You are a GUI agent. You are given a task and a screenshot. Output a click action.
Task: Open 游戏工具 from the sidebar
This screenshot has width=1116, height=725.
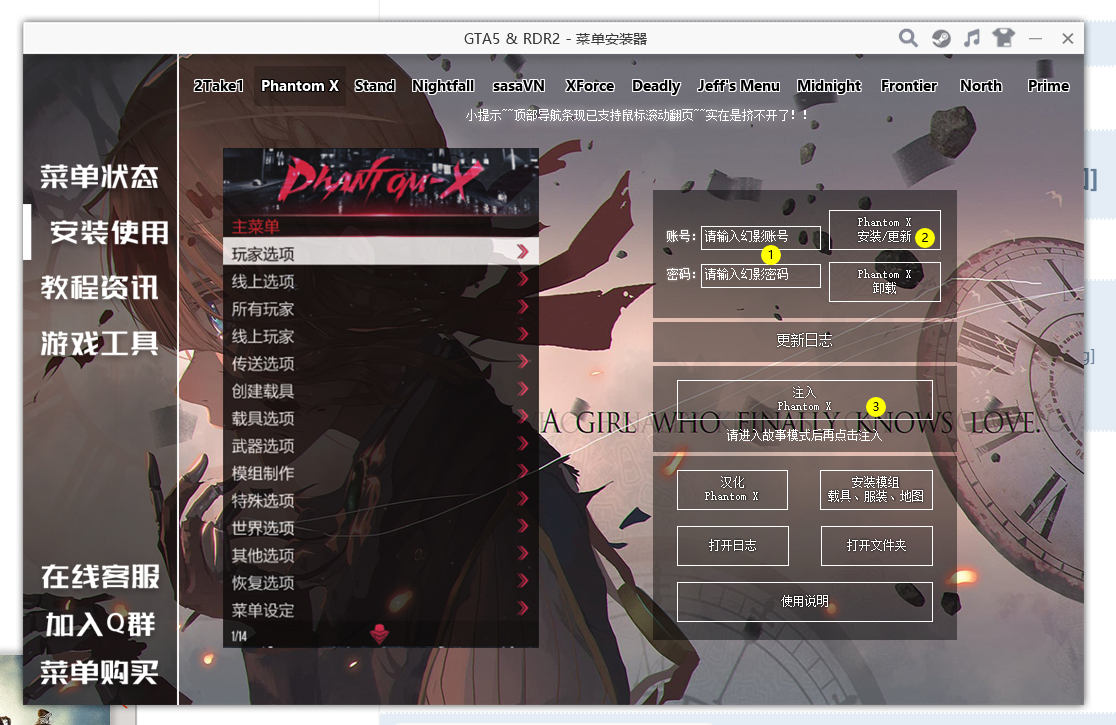coord(100,344)
